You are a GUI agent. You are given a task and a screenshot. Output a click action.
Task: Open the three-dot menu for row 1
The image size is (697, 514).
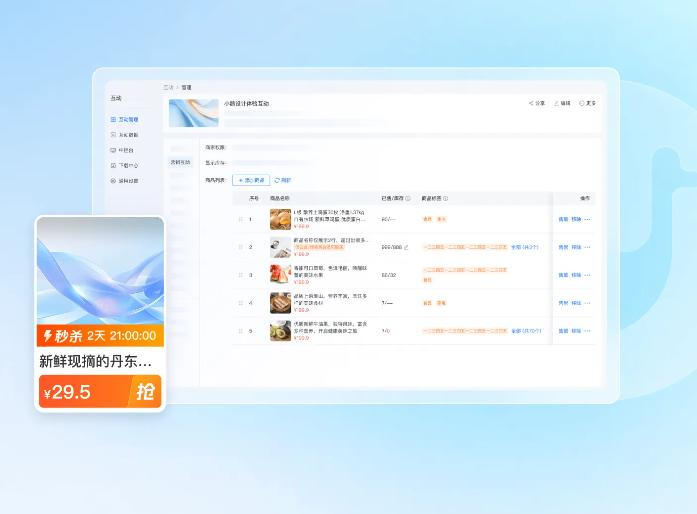point(587,219)
